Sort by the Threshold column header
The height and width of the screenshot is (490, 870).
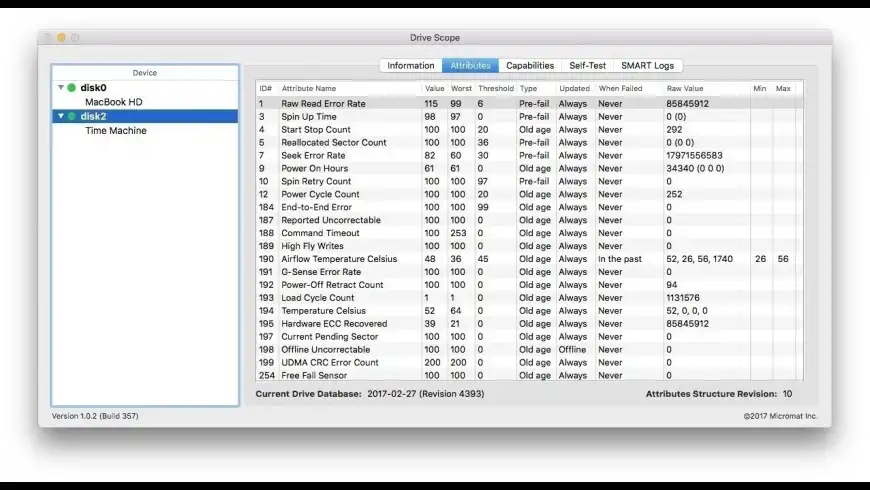click(x=495, y=88)
